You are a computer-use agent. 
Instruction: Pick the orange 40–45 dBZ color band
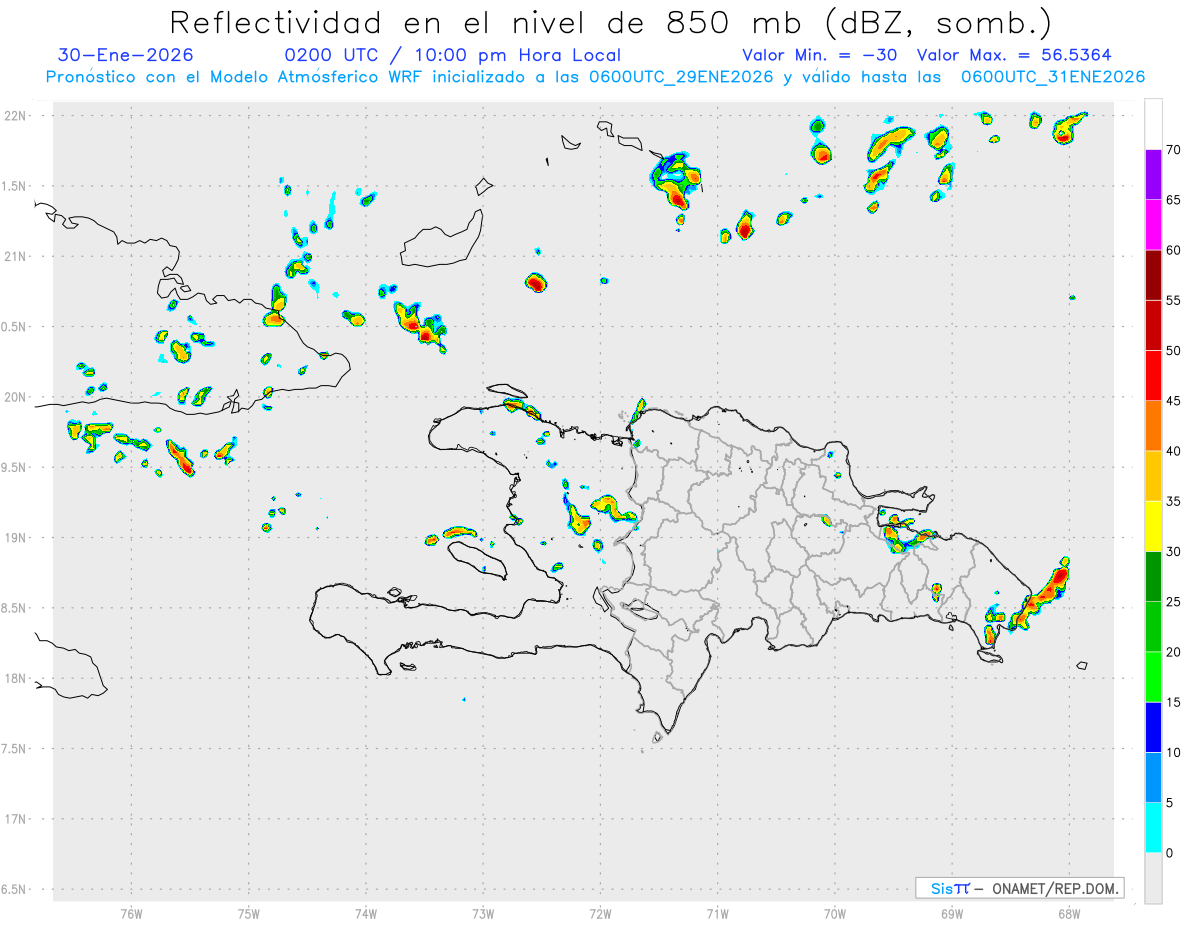click(1154, 426)
